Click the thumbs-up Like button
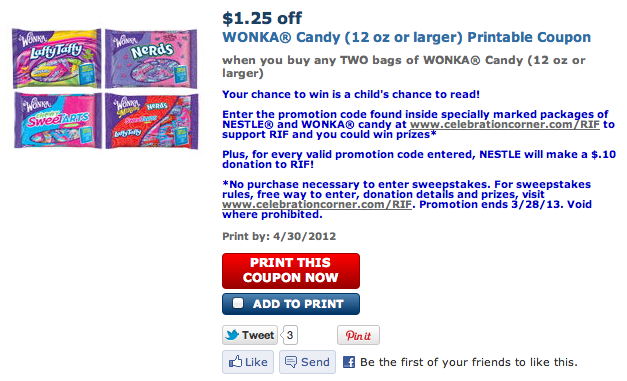 tap(248, 362)
